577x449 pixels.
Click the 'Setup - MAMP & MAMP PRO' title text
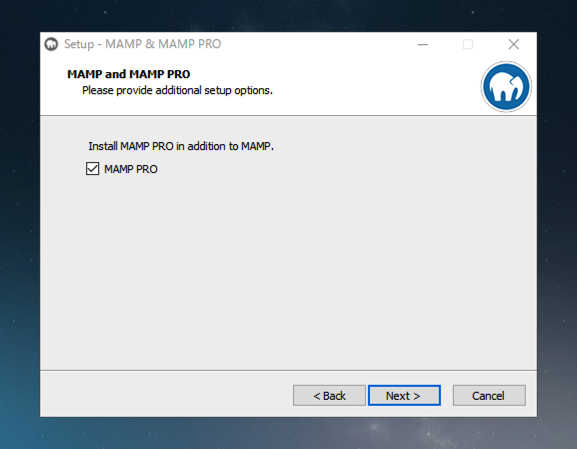tap(142, 44)
